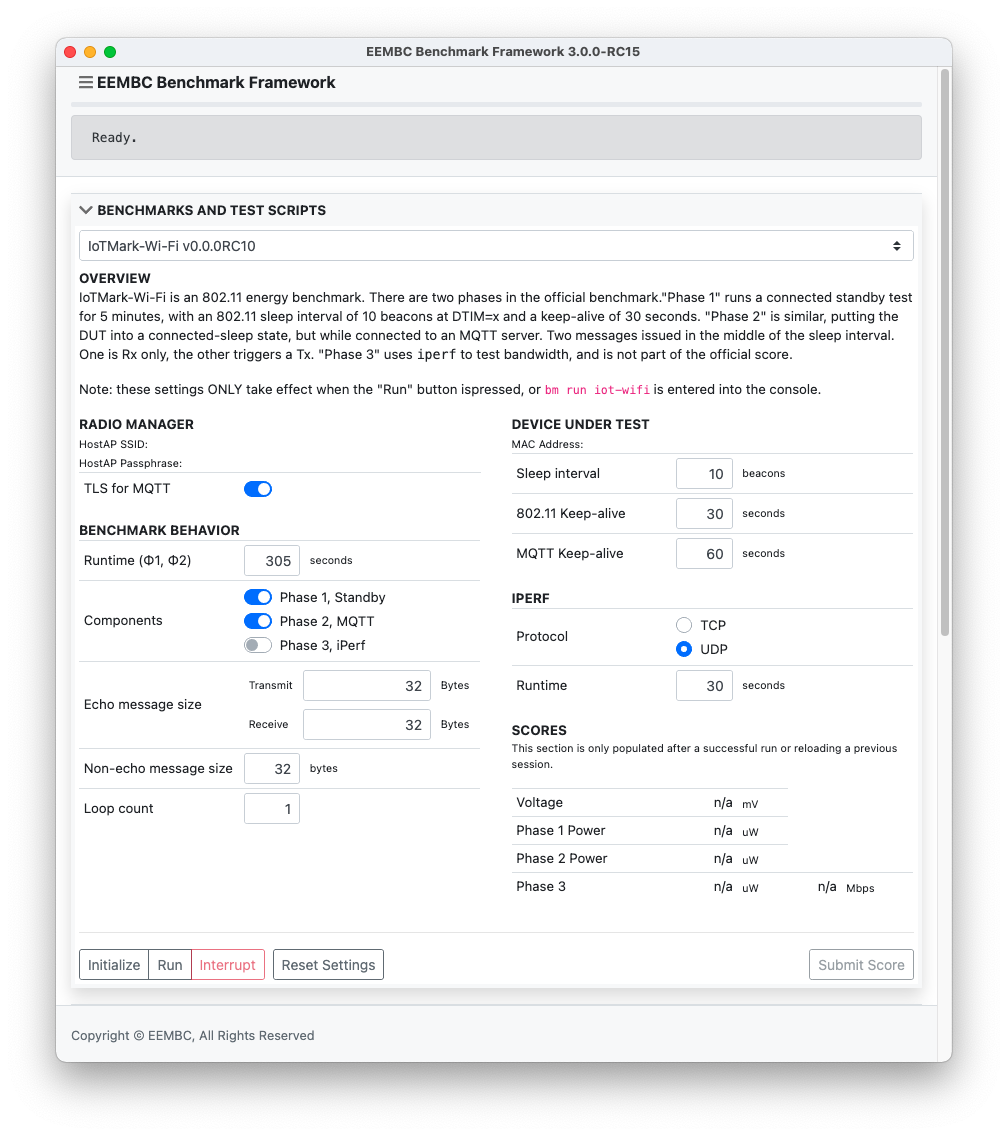
Task: Click the 'iperf' monospace word in overview
Action: coord(436,355)
